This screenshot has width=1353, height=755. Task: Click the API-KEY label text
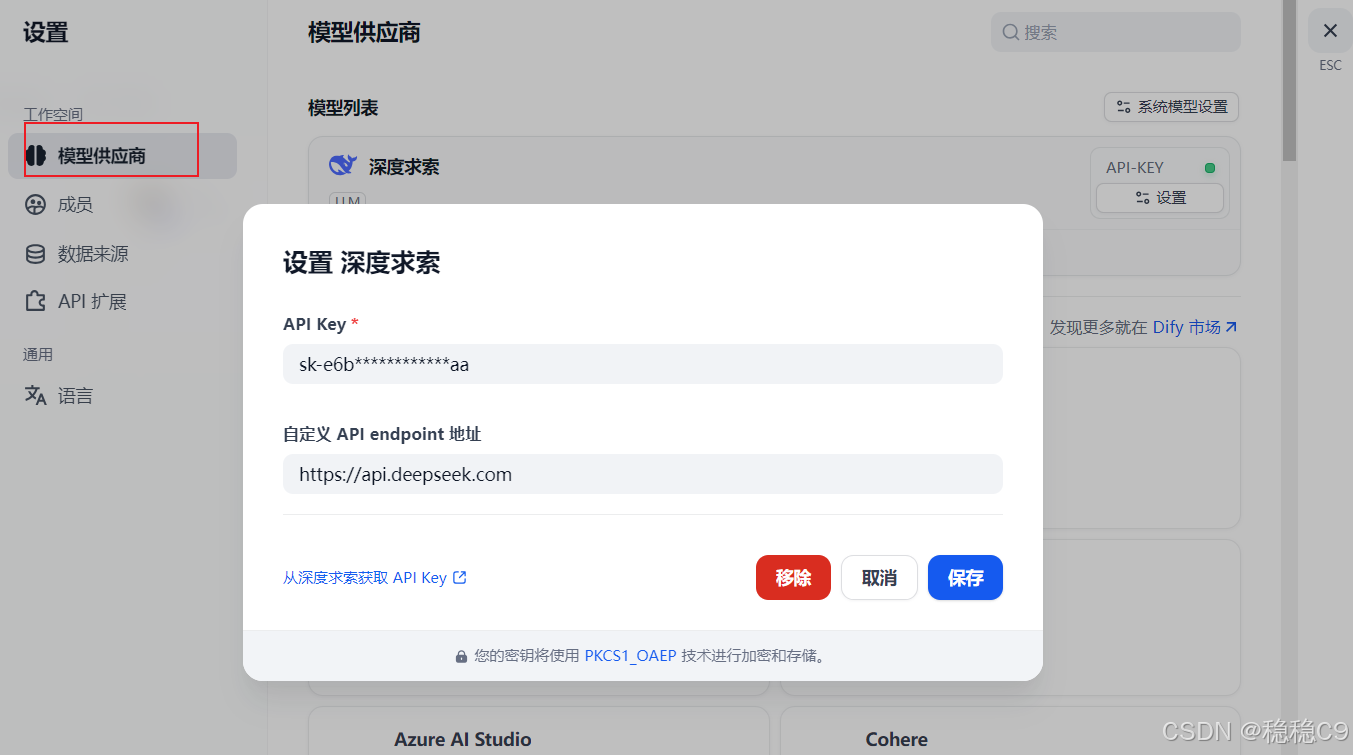coord(1135,168)
